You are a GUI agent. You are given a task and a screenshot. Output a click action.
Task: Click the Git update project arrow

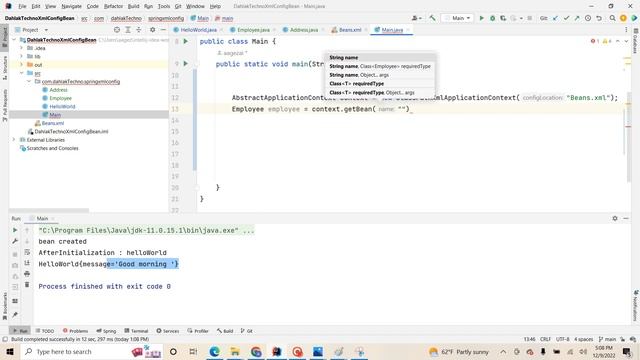click(555, 18)
